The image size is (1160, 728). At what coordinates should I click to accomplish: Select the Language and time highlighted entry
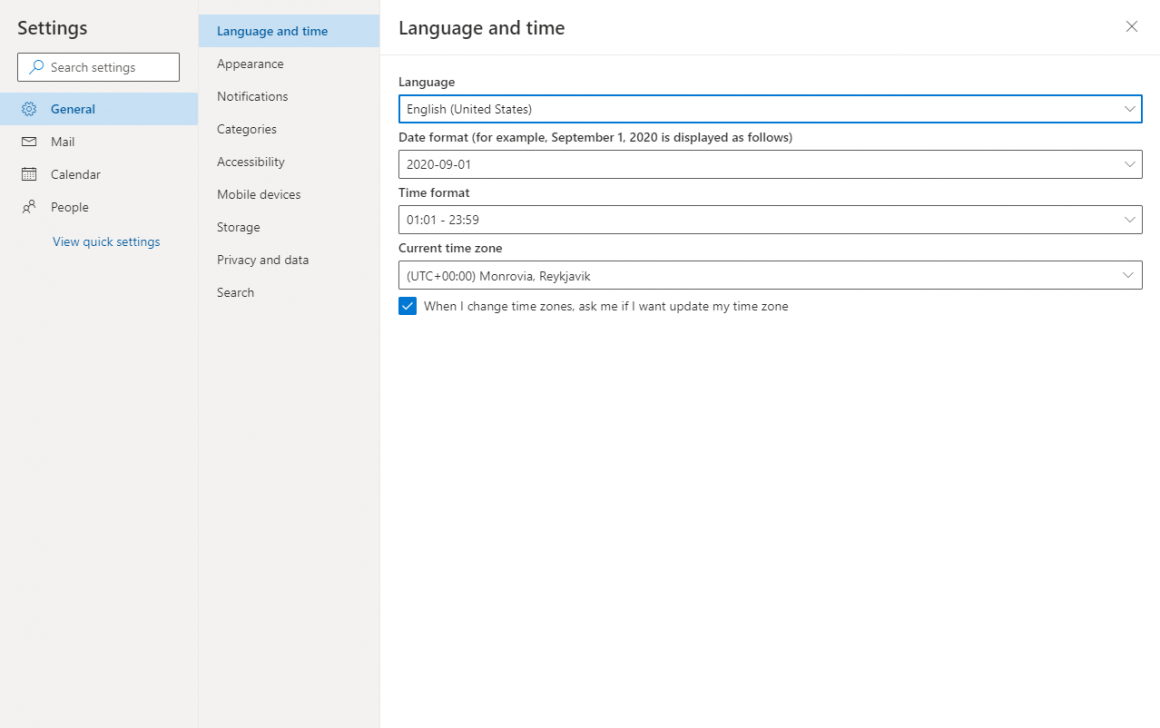pyautogui.click(x=272, y=31)
